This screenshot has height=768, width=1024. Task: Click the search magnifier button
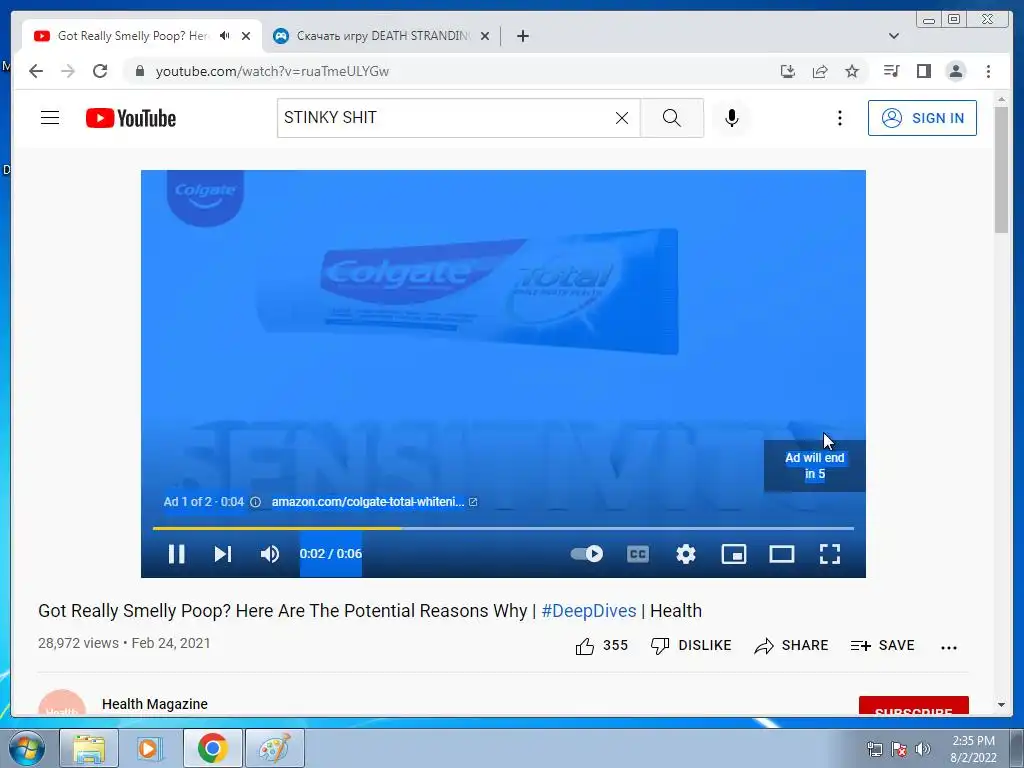pos(671,118)
